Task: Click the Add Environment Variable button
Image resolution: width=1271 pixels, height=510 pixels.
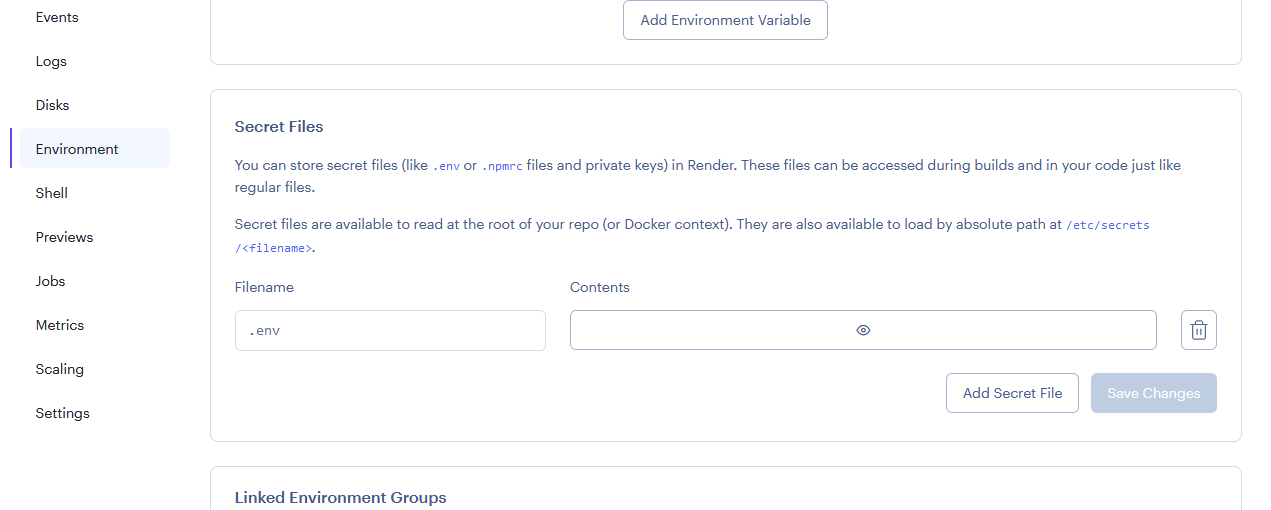Action: 725,20
